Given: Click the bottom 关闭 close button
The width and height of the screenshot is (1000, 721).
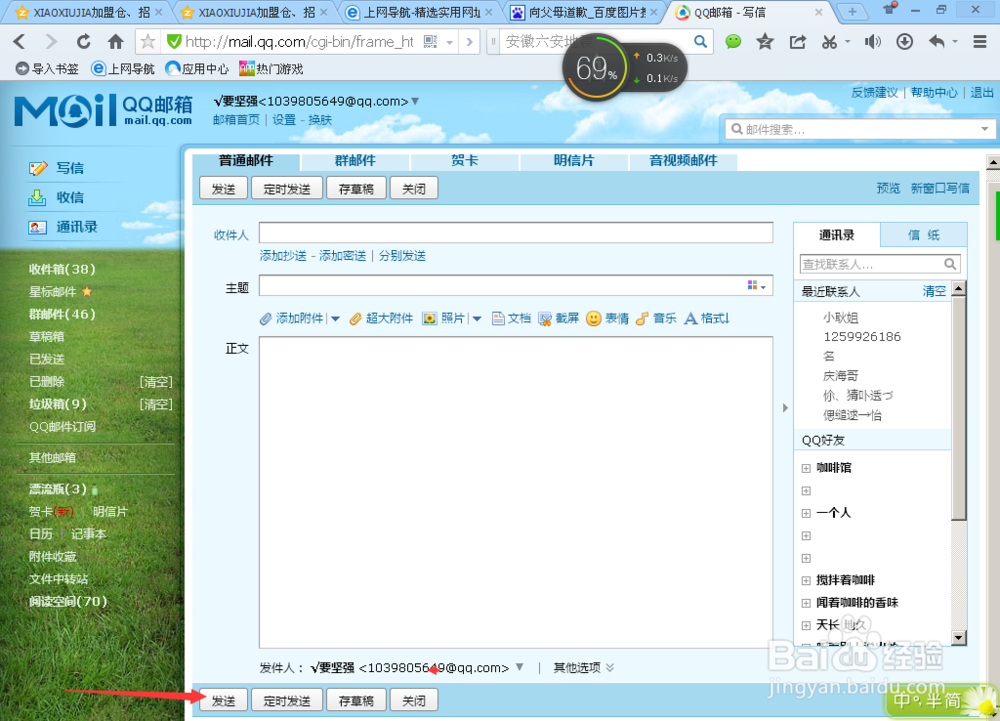Looking at the screenshot, I should point(414,701).
